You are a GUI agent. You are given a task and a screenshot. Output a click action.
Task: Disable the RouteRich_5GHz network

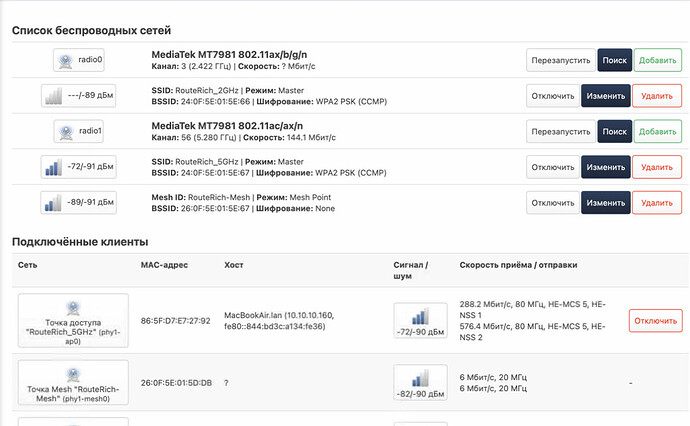click(x=553, y=167)
